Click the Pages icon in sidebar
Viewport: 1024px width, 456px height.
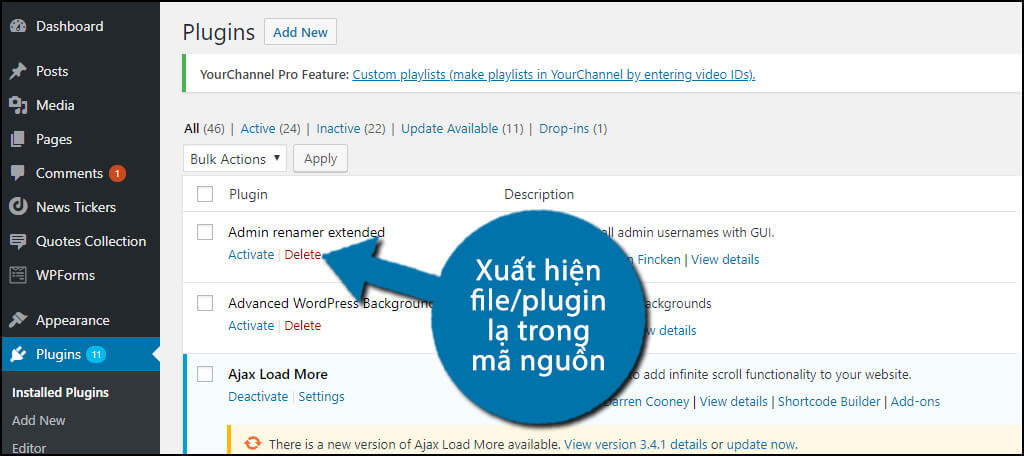[x=18, y=139]
